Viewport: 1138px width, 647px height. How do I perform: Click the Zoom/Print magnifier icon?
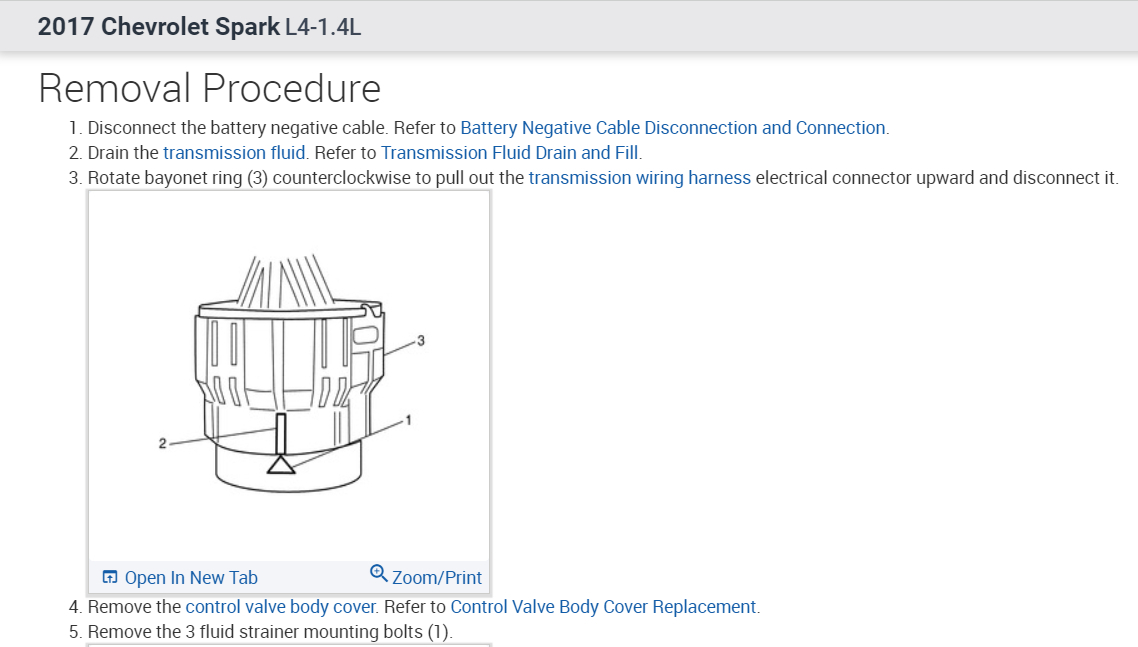pyautogui.click(x=378, y=574)
